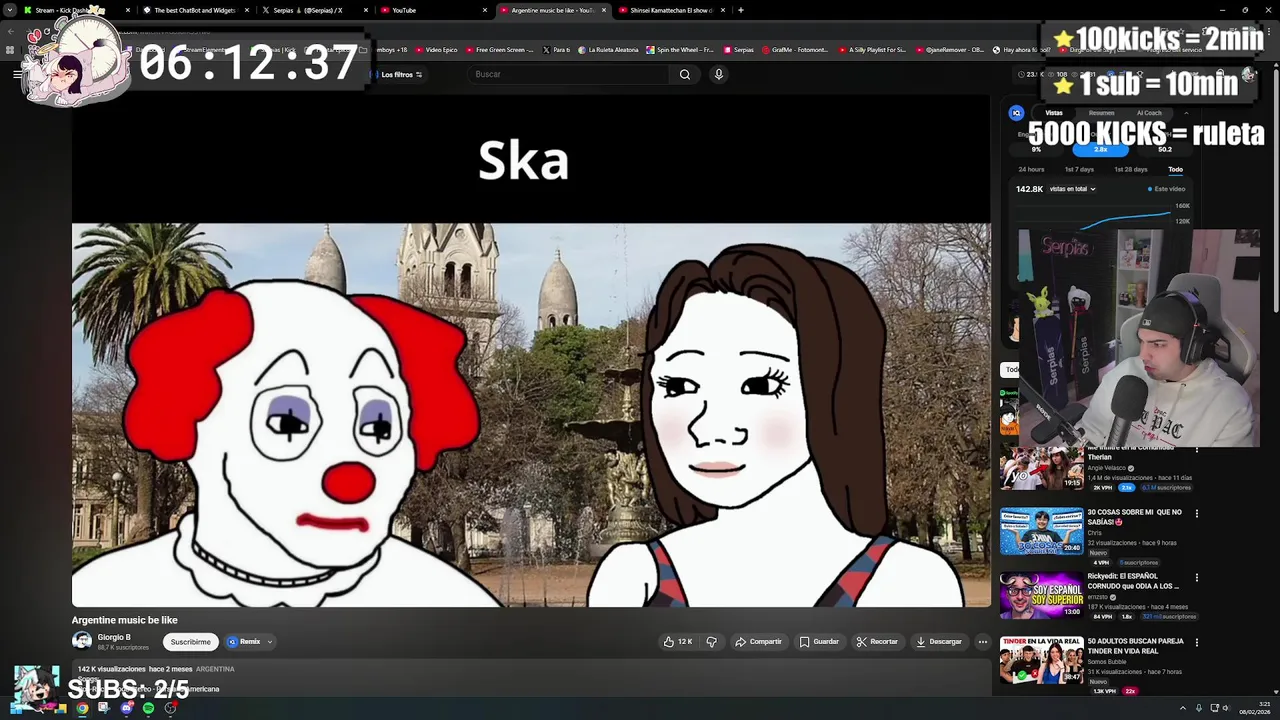The width and height of the screenshot is (1280, 720).
Task: Click the Recortar clip button
Action: (877, 642)
